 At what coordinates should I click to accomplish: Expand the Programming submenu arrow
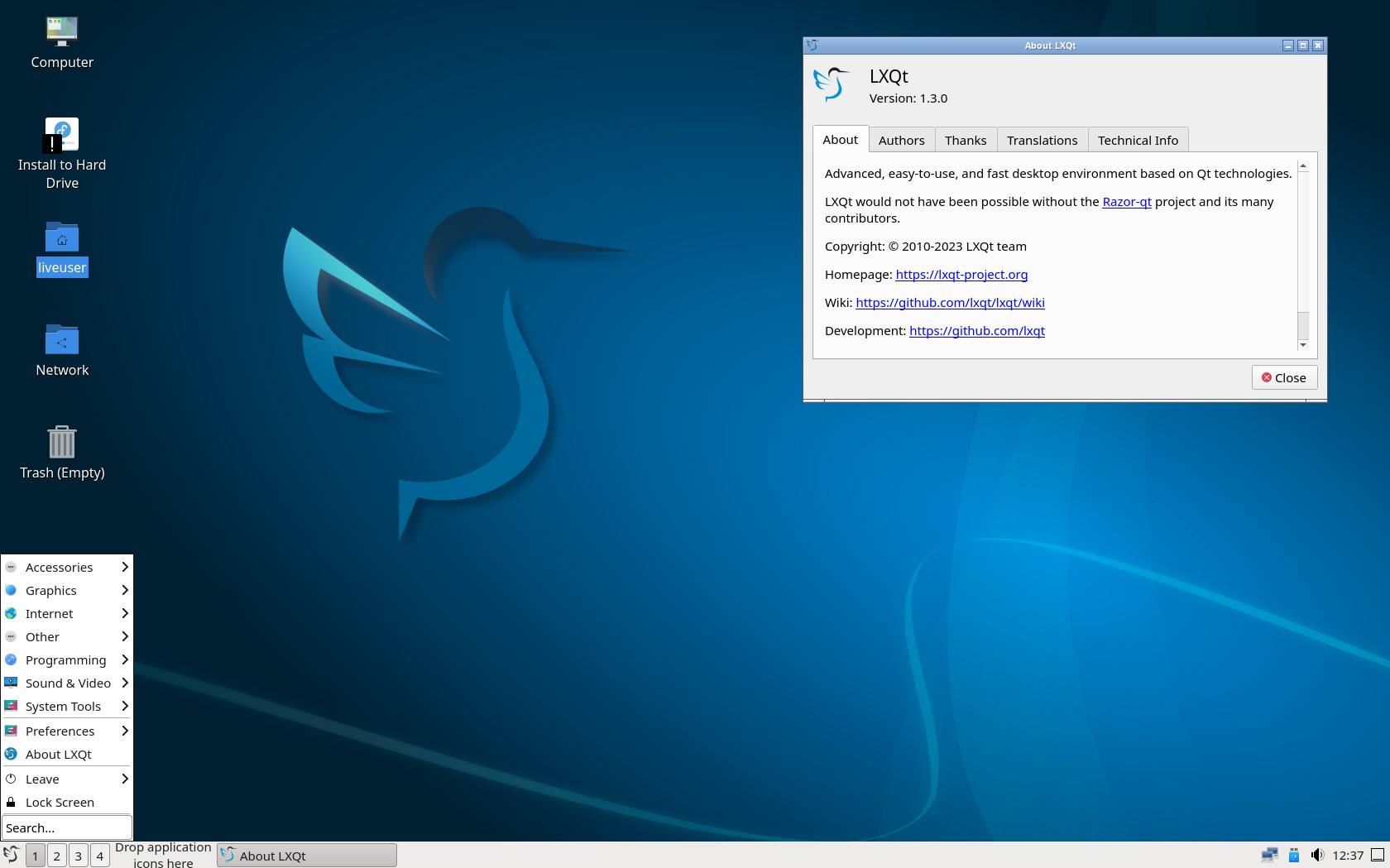coord(125,659)
